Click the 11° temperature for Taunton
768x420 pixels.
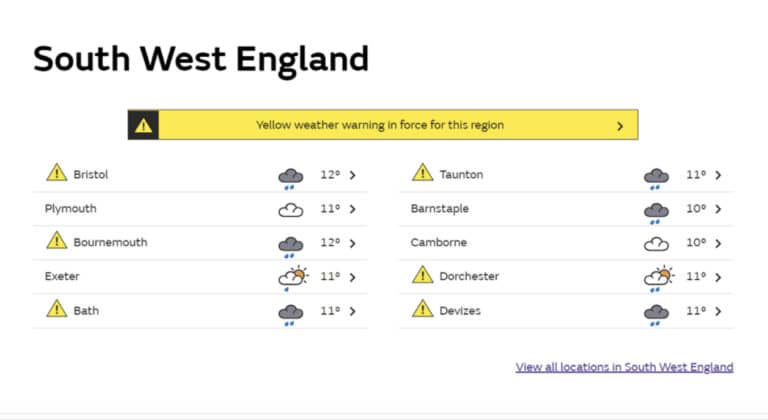[695, 175]
